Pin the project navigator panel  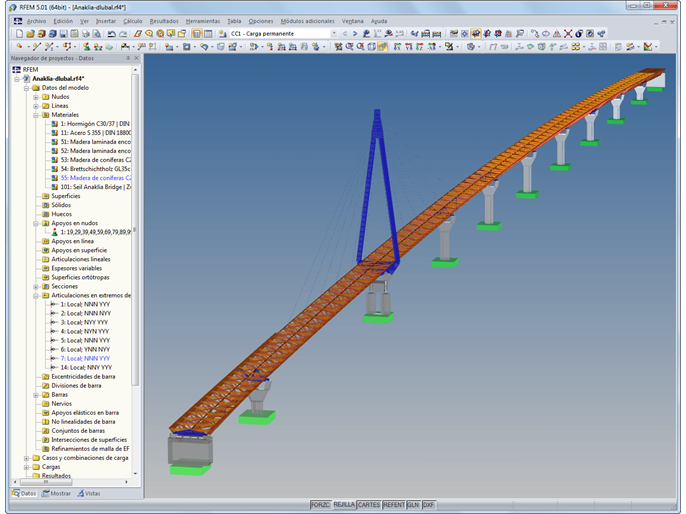[x=128, y=58]
